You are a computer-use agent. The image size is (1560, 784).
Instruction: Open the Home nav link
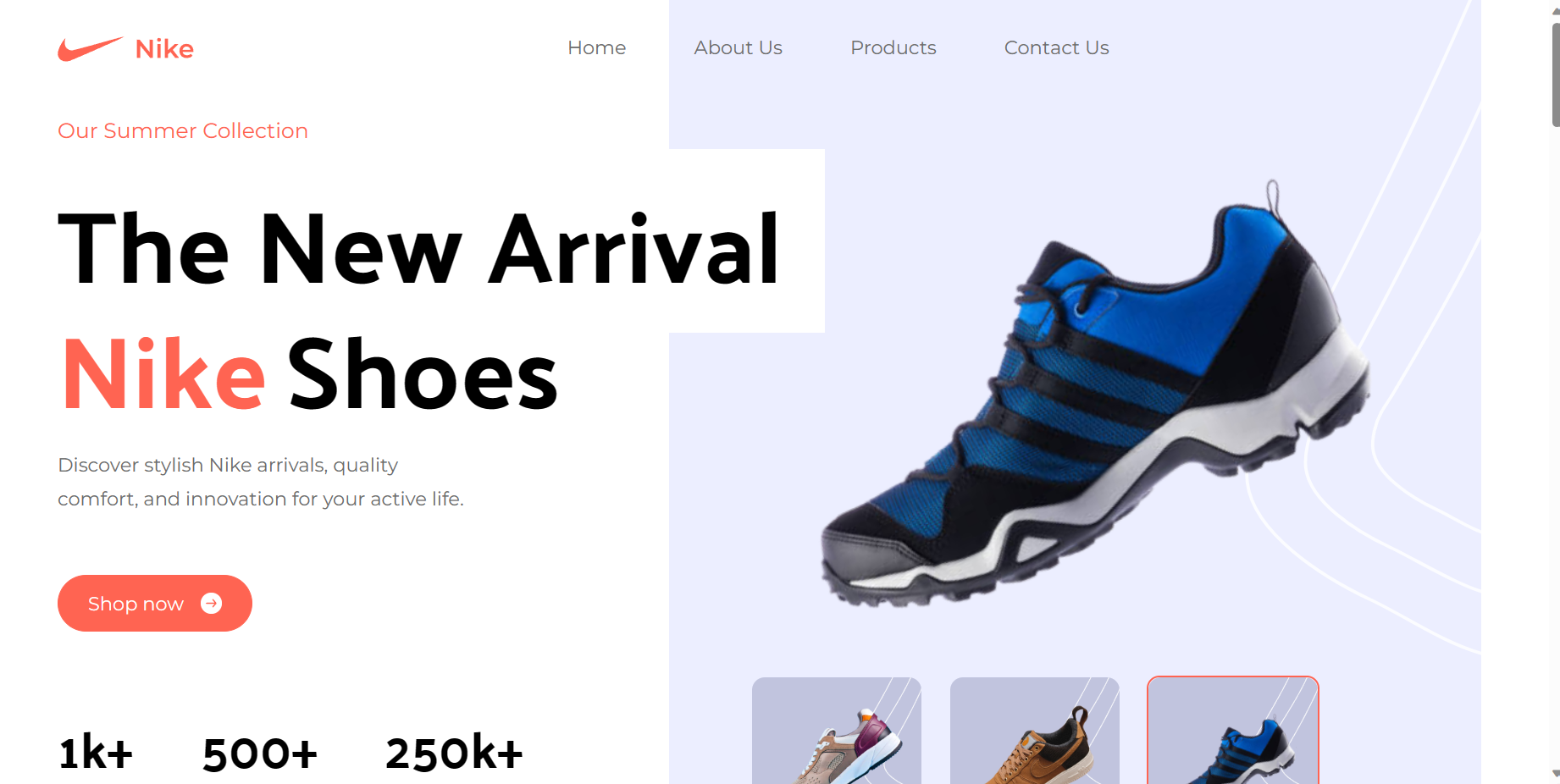pos(597,48)
